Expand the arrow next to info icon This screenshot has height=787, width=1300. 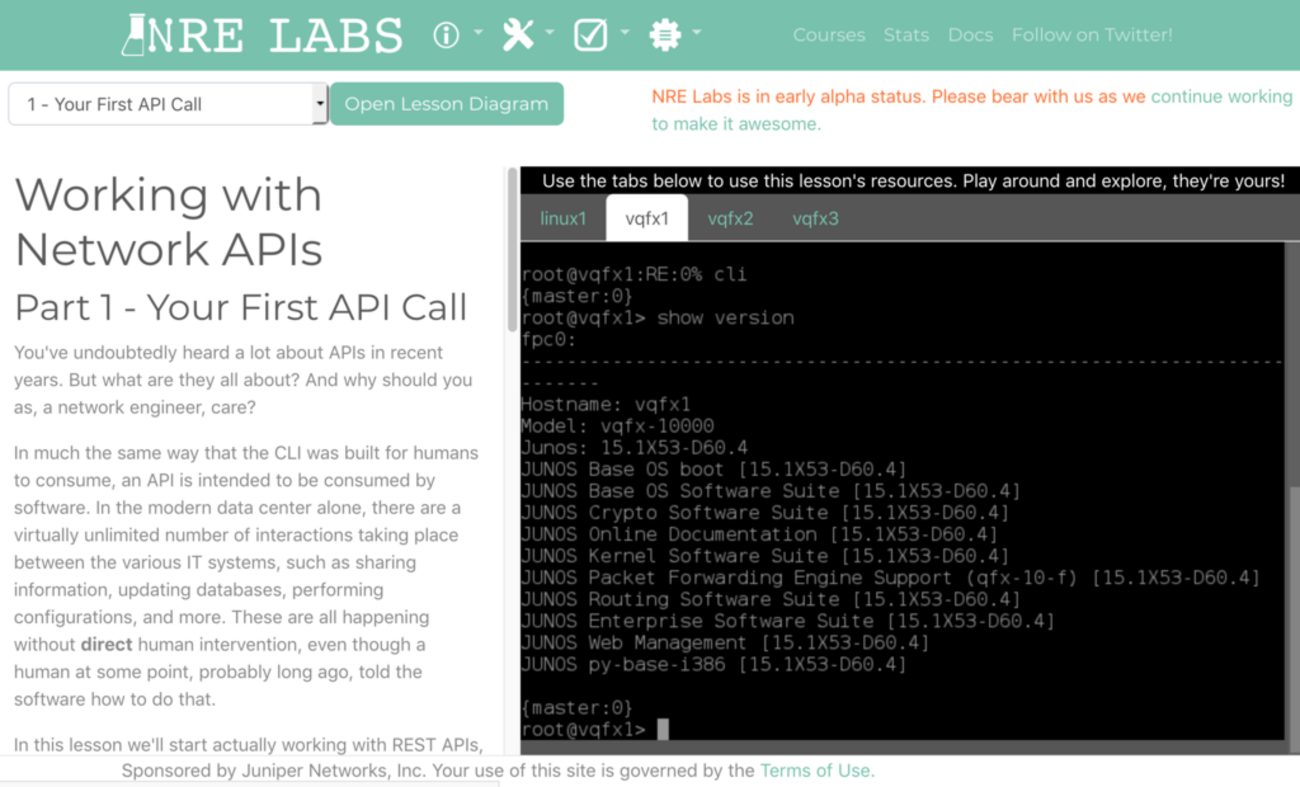(x=478, y=32)
